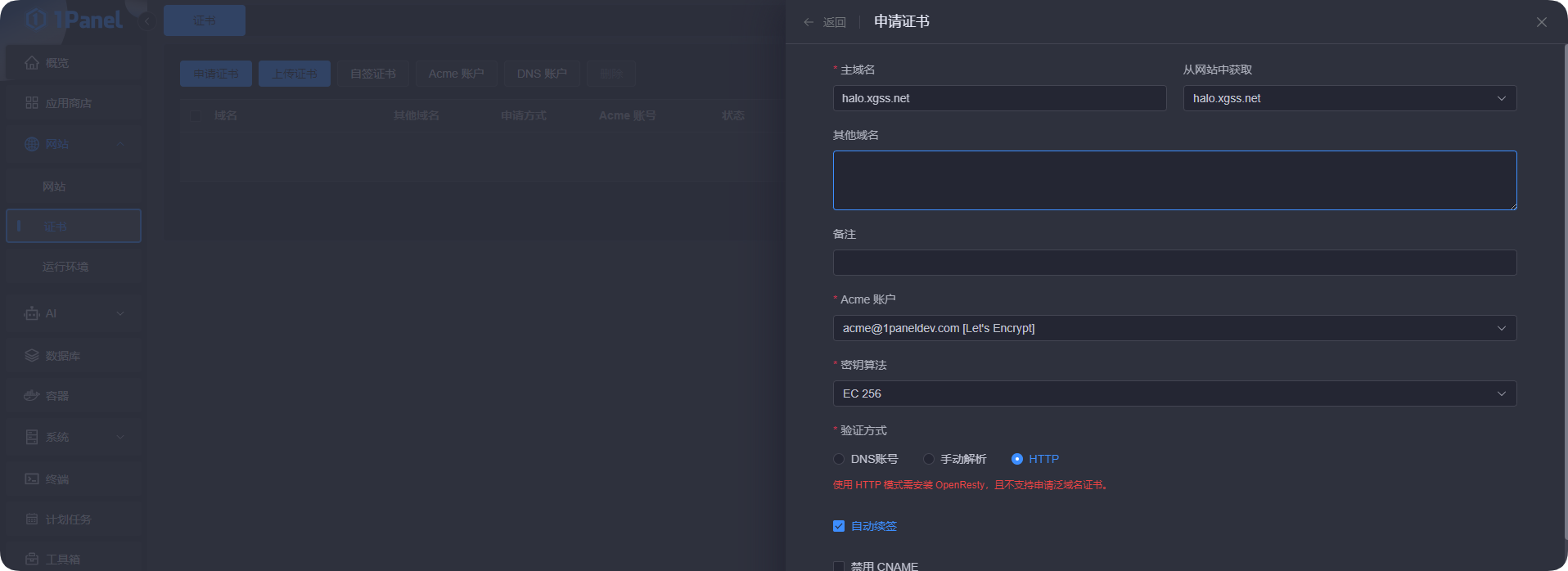Close the 申请证书 drawer with the X
This screenshot has height=571, width=1568.
point(1542,22)
